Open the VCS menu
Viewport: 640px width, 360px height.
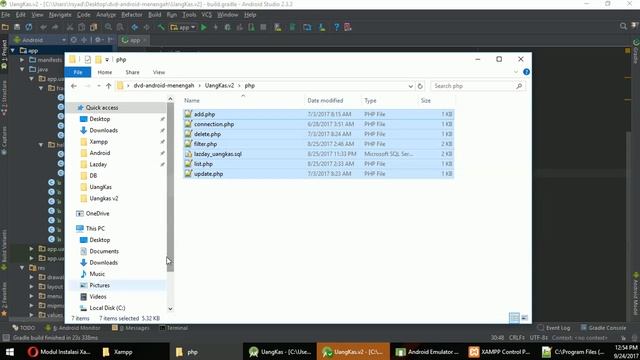[x=207, y=15]
